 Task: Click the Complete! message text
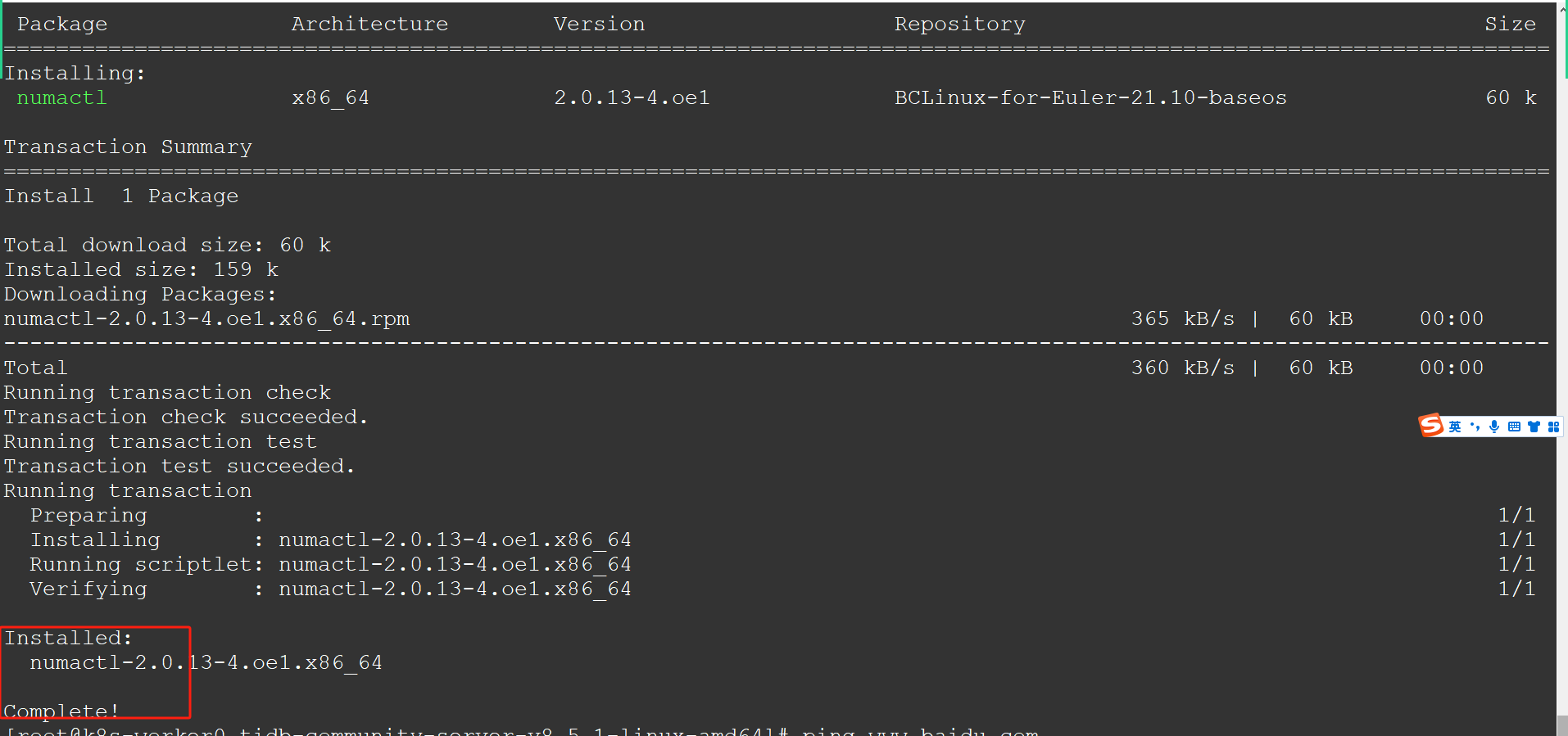tap(61, 711)
